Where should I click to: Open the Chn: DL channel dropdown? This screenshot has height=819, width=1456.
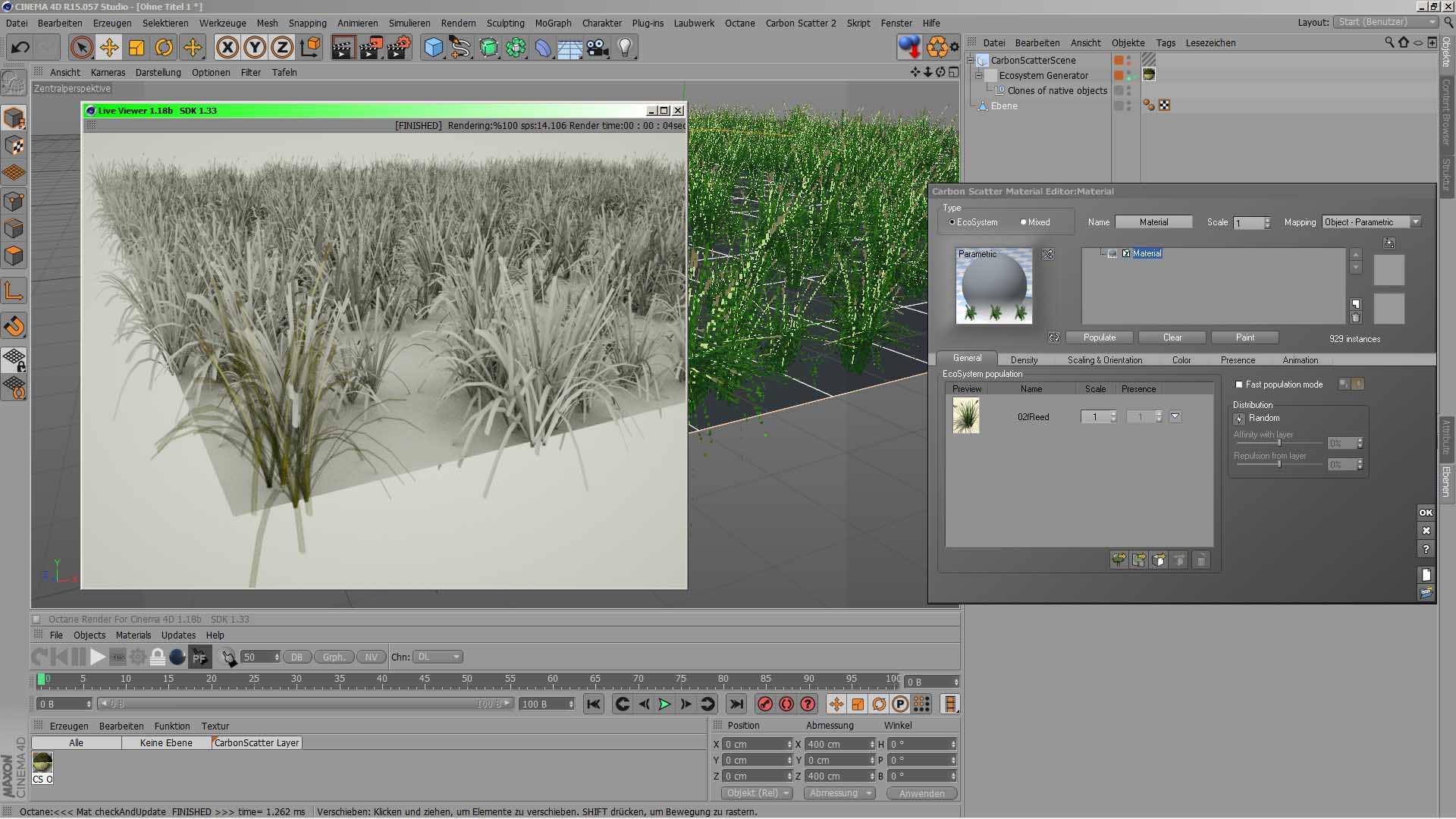click(438, 657)
